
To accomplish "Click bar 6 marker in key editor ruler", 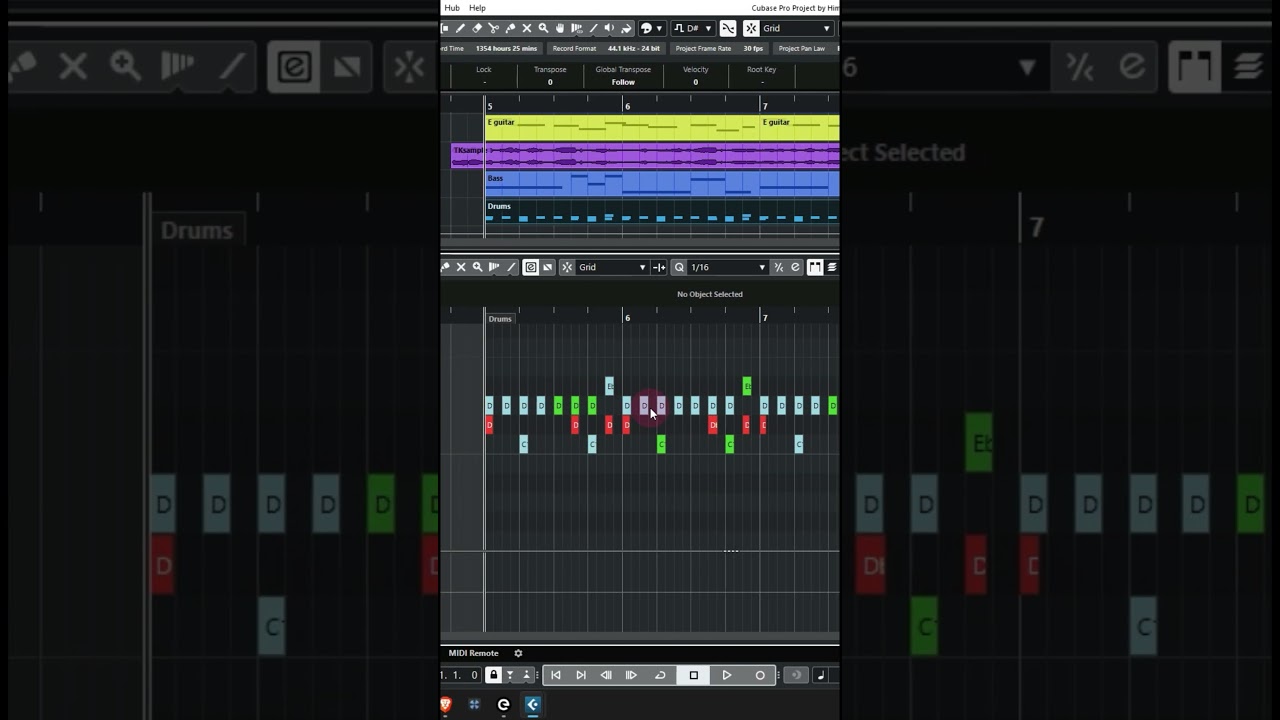I will point(628,318).
